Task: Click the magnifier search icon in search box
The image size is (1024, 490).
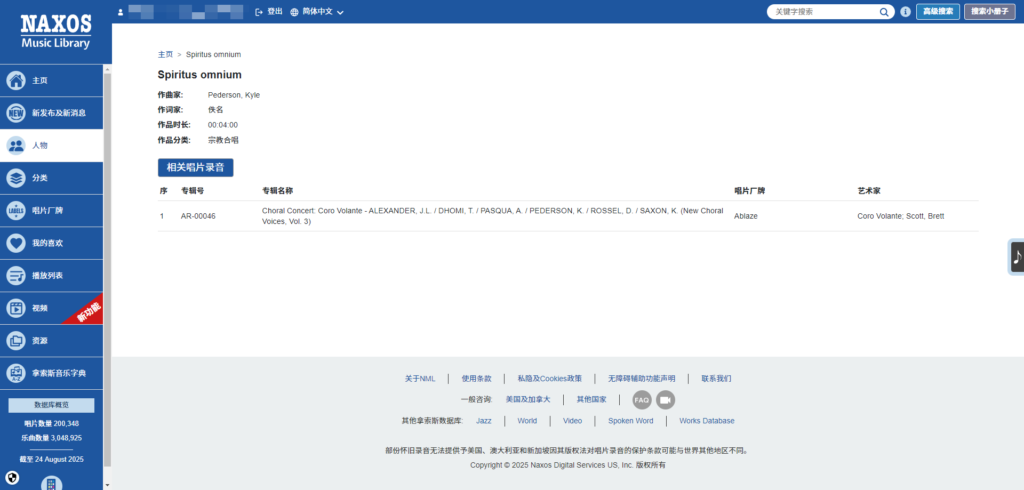Action: click(x=885, y=12)
